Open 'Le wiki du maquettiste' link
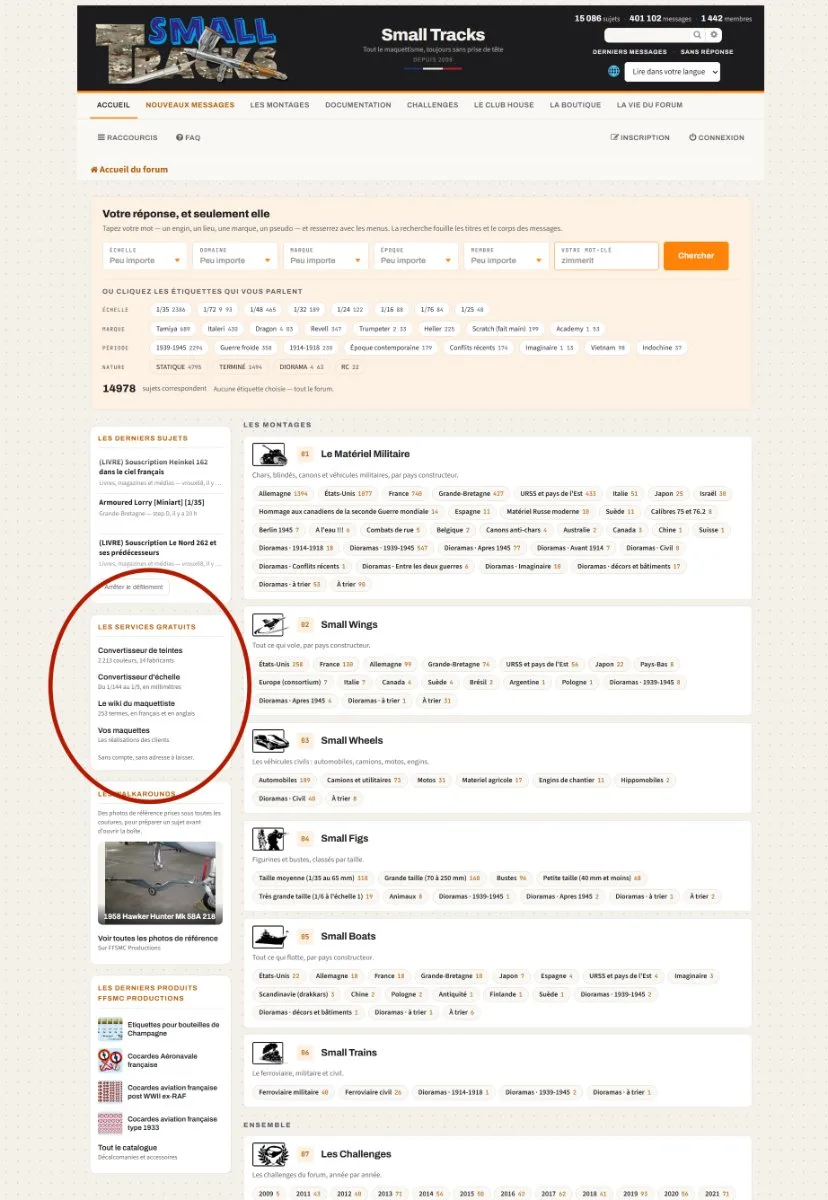828x1200 pixels. coord(136,704)
